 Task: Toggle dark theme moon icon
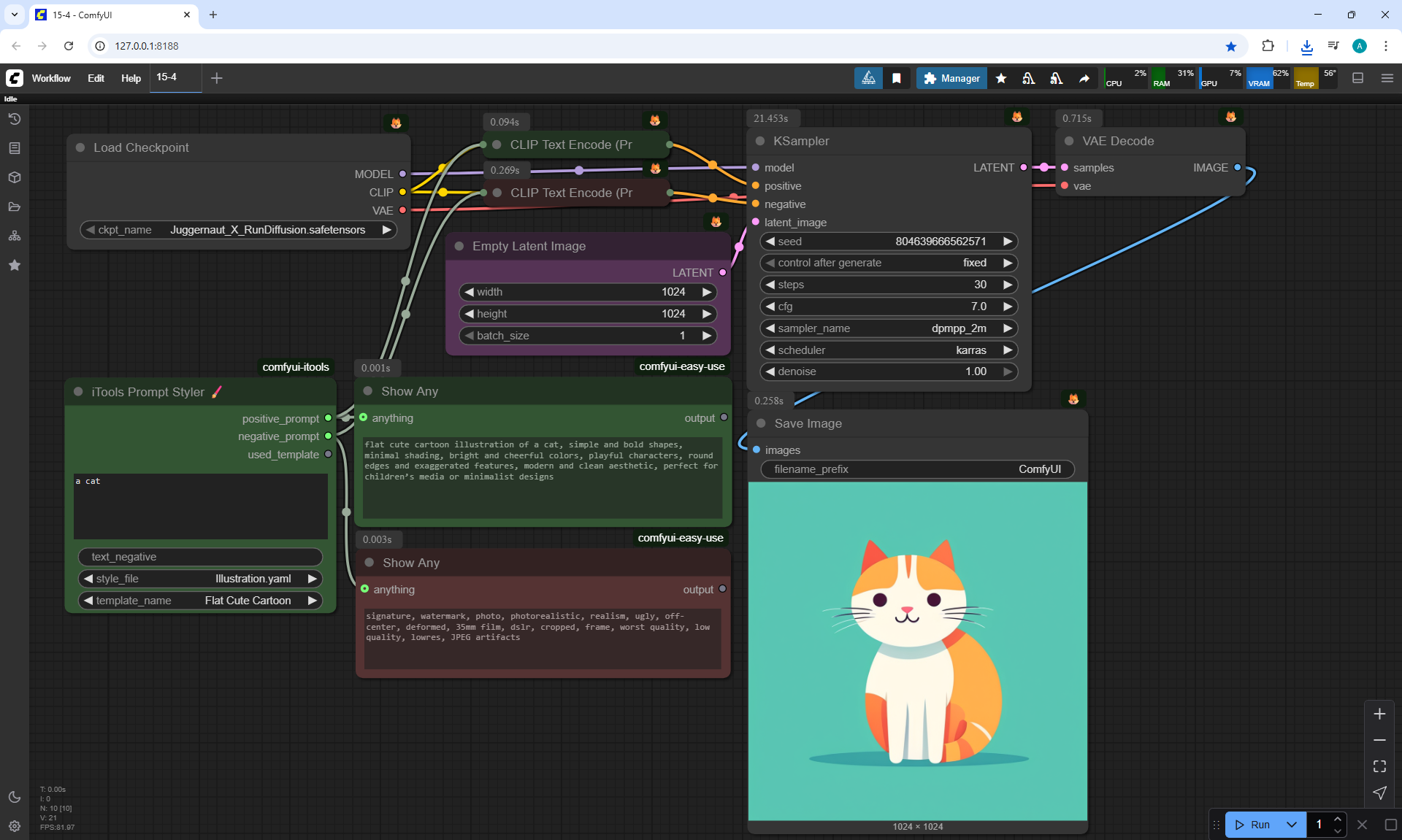15,797
